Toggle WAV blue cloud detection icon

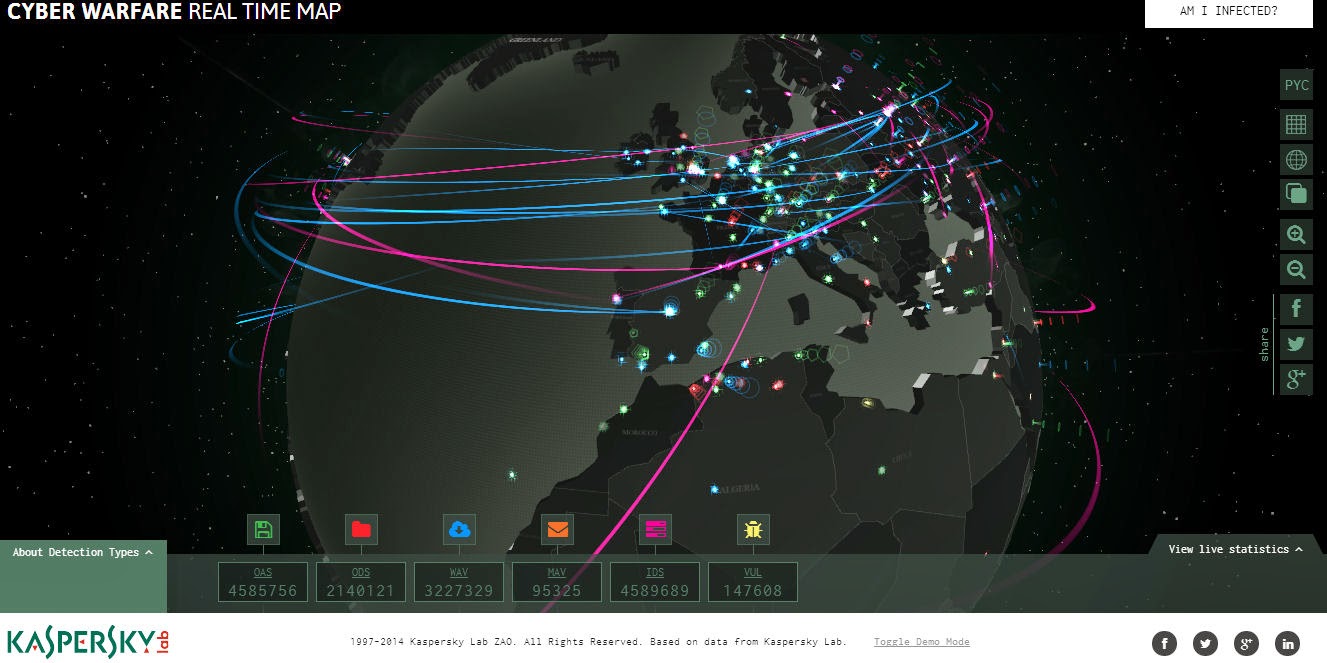459,530
